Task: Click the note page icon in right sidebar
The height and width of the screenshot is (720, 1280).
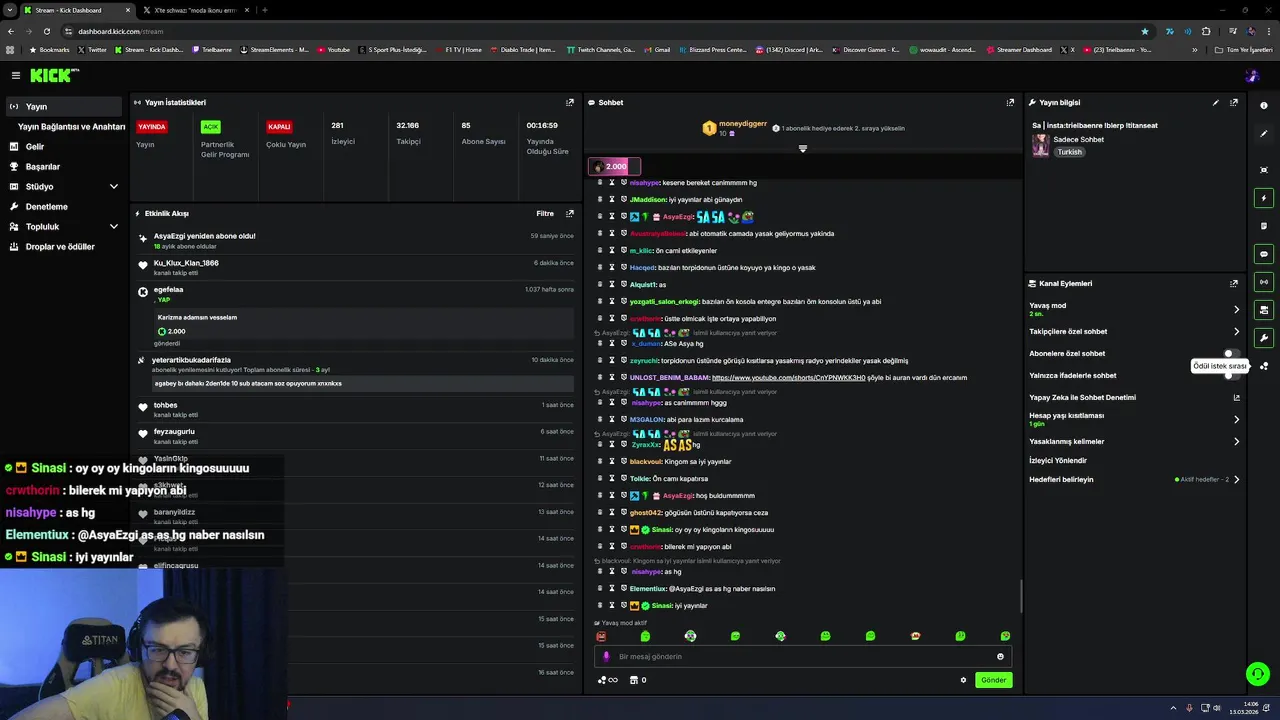Action: [1264, 226]
